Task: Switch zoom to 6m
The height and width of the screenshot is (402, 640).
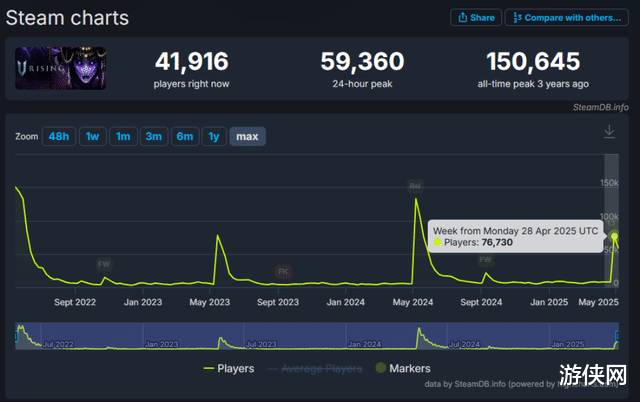Action: [185, 136]
